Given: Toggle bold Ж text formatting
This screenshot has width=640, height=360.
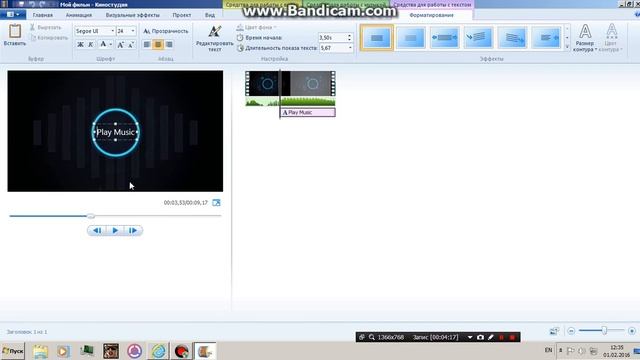Looking at the screenshot, I should (80, 44).
